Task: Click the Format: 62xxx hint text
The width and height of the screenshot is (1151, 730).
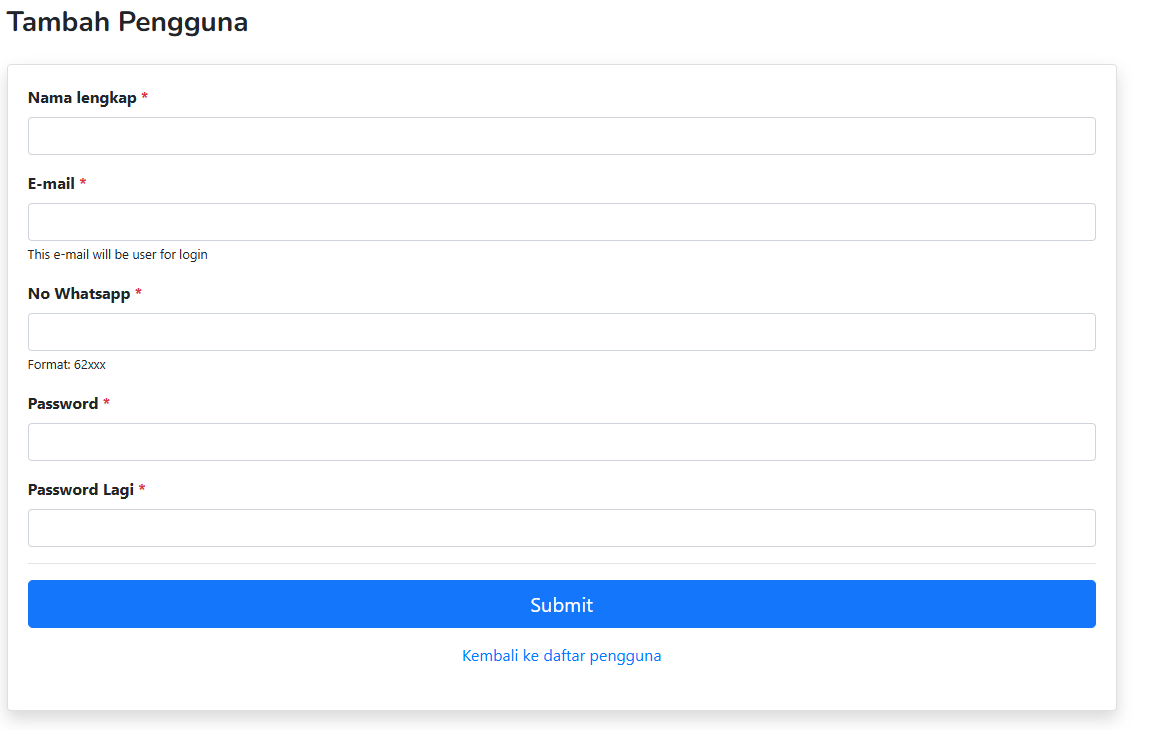Action: (x=66, y=365)
